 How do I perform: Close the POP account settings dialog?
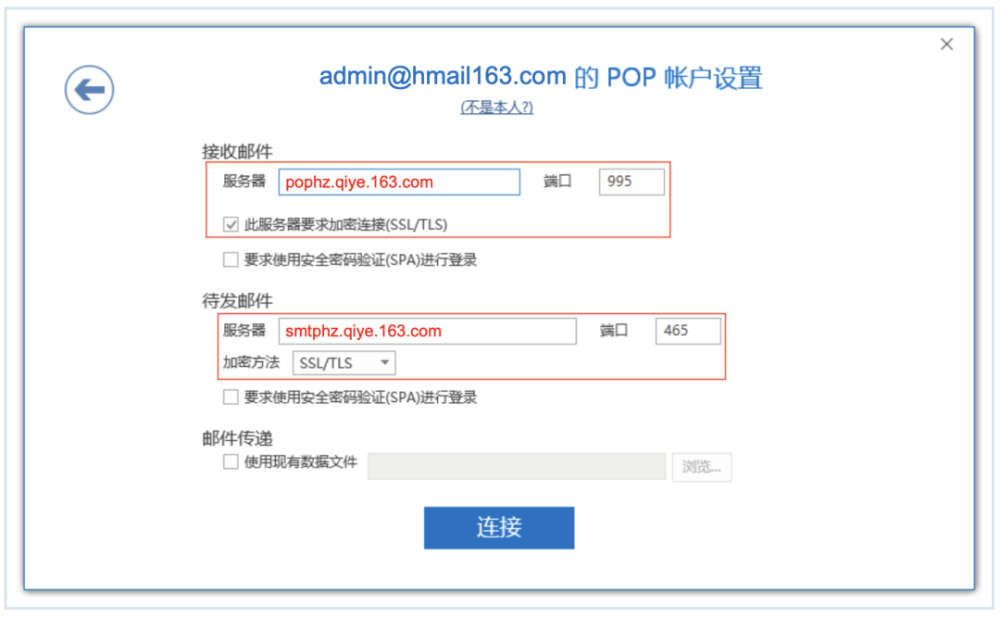point(946,44)
